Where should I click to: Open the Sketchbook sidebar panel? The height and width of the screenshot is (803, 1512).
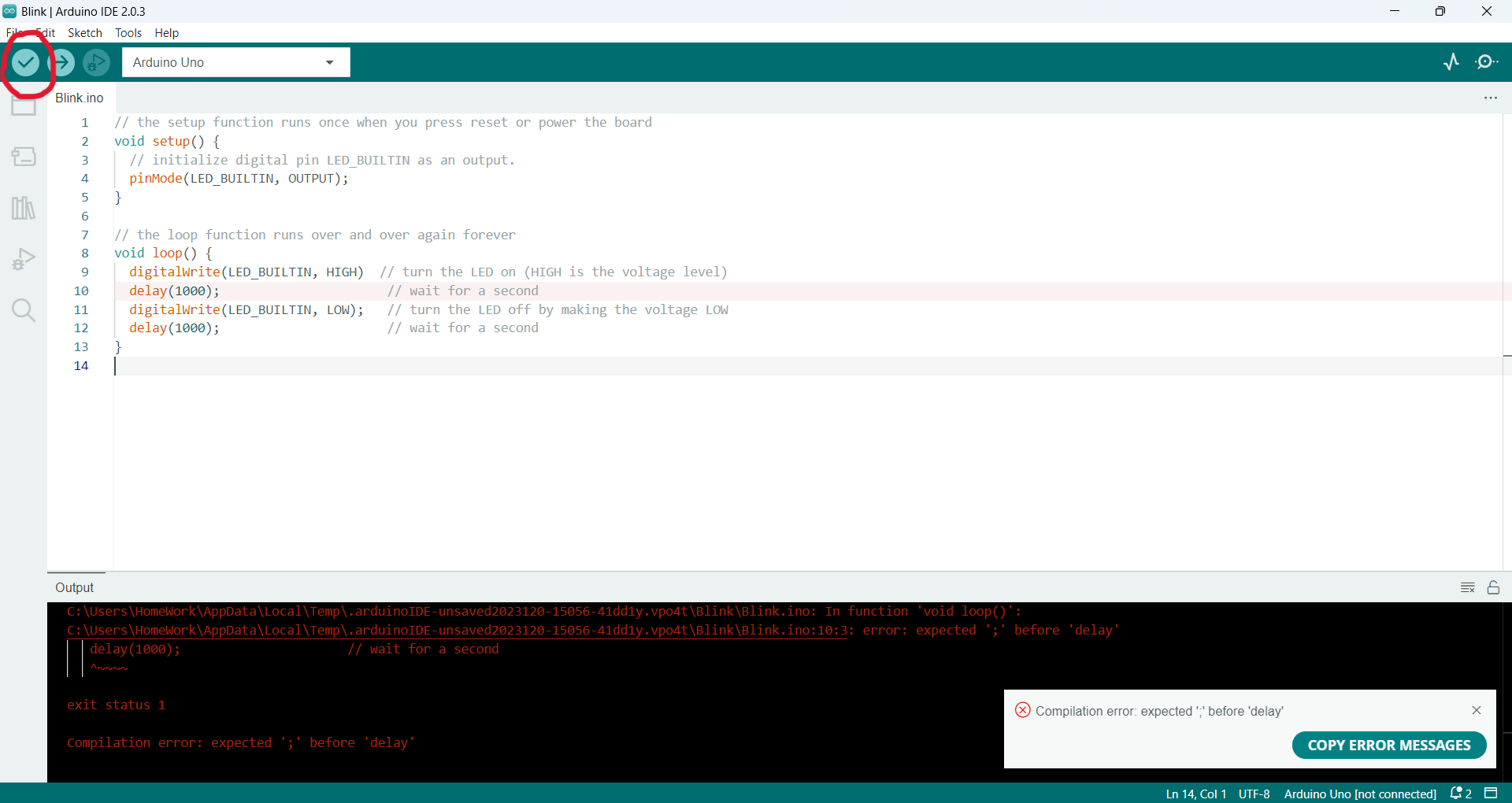[24, 105]
